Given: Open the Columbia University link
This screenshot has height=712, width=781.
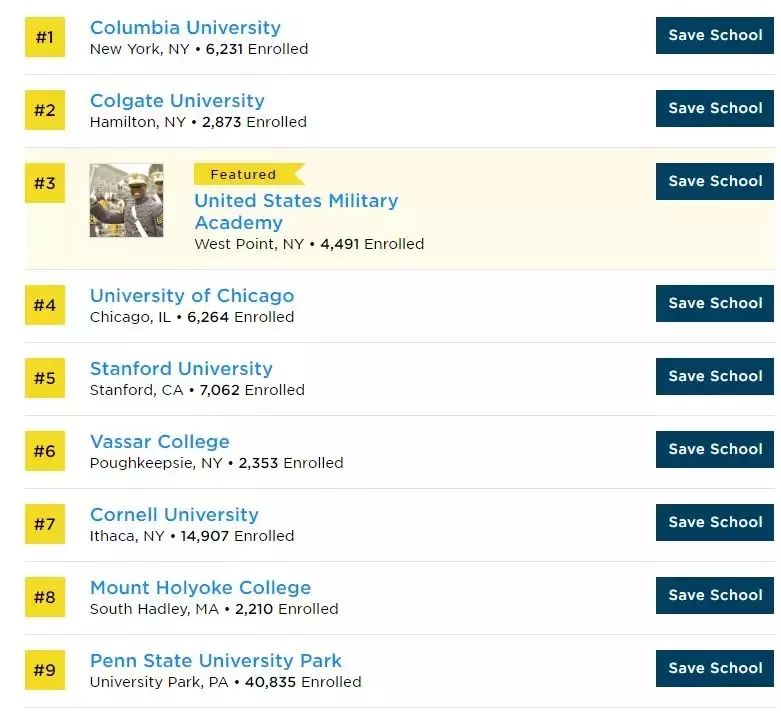Looking at the screenshot, I should click(185, 28).
